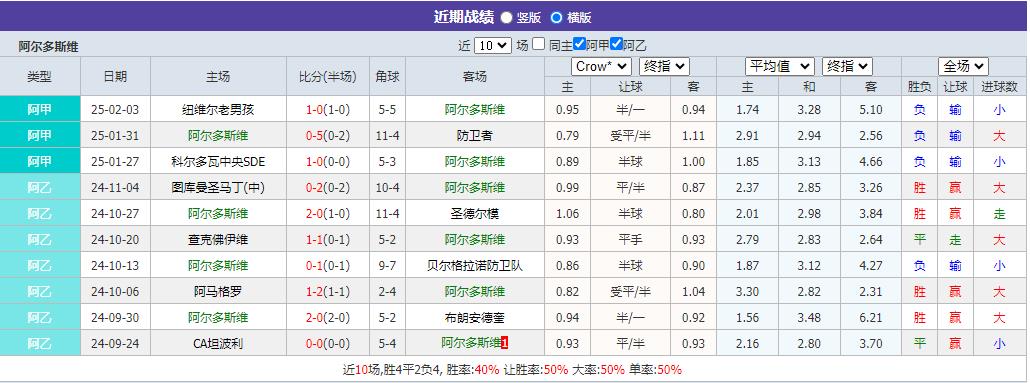Open the 终指 dropdown beside 平均值

(x=847, y=66)
